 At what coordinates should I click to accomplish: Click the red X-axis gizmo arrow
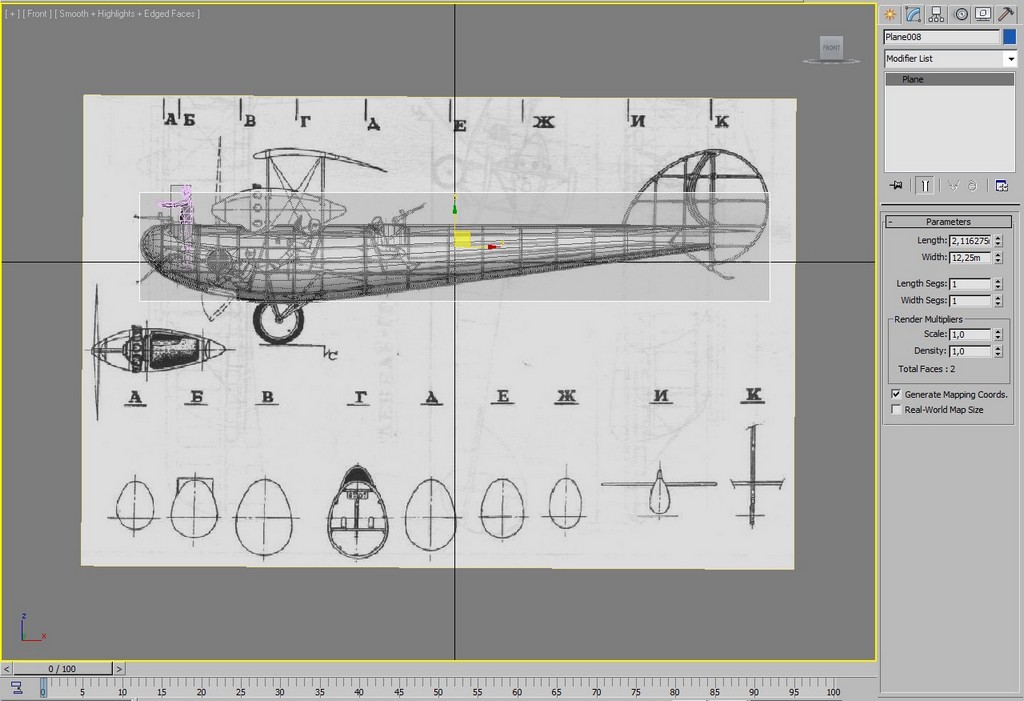(492, 246)
